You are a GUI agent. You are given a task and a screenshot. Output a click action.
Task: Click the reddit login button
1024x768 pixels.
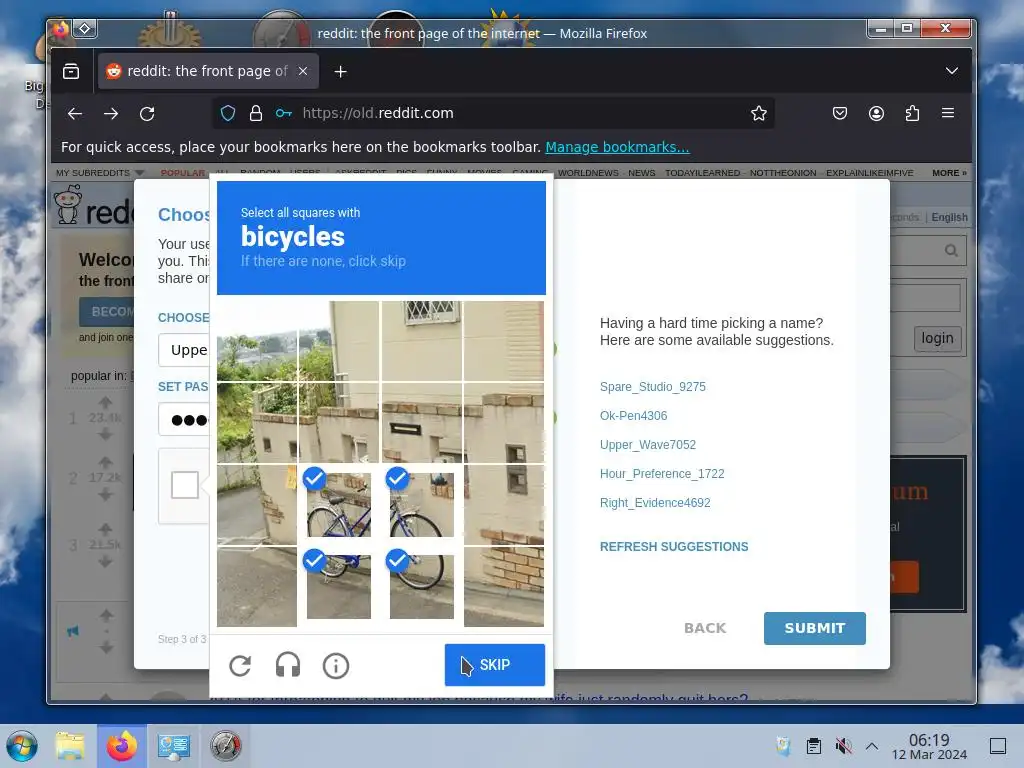click(937, 338)
